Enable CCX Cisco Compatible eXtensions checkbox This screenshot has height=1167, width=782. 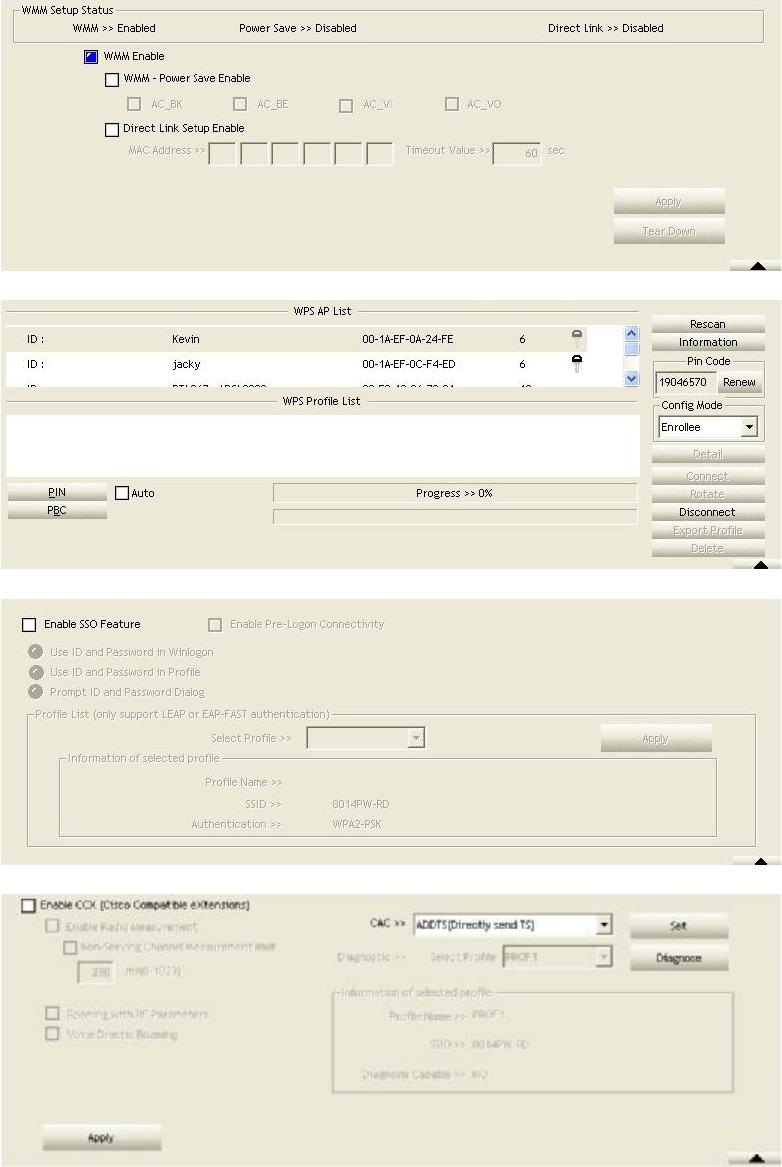28,906
